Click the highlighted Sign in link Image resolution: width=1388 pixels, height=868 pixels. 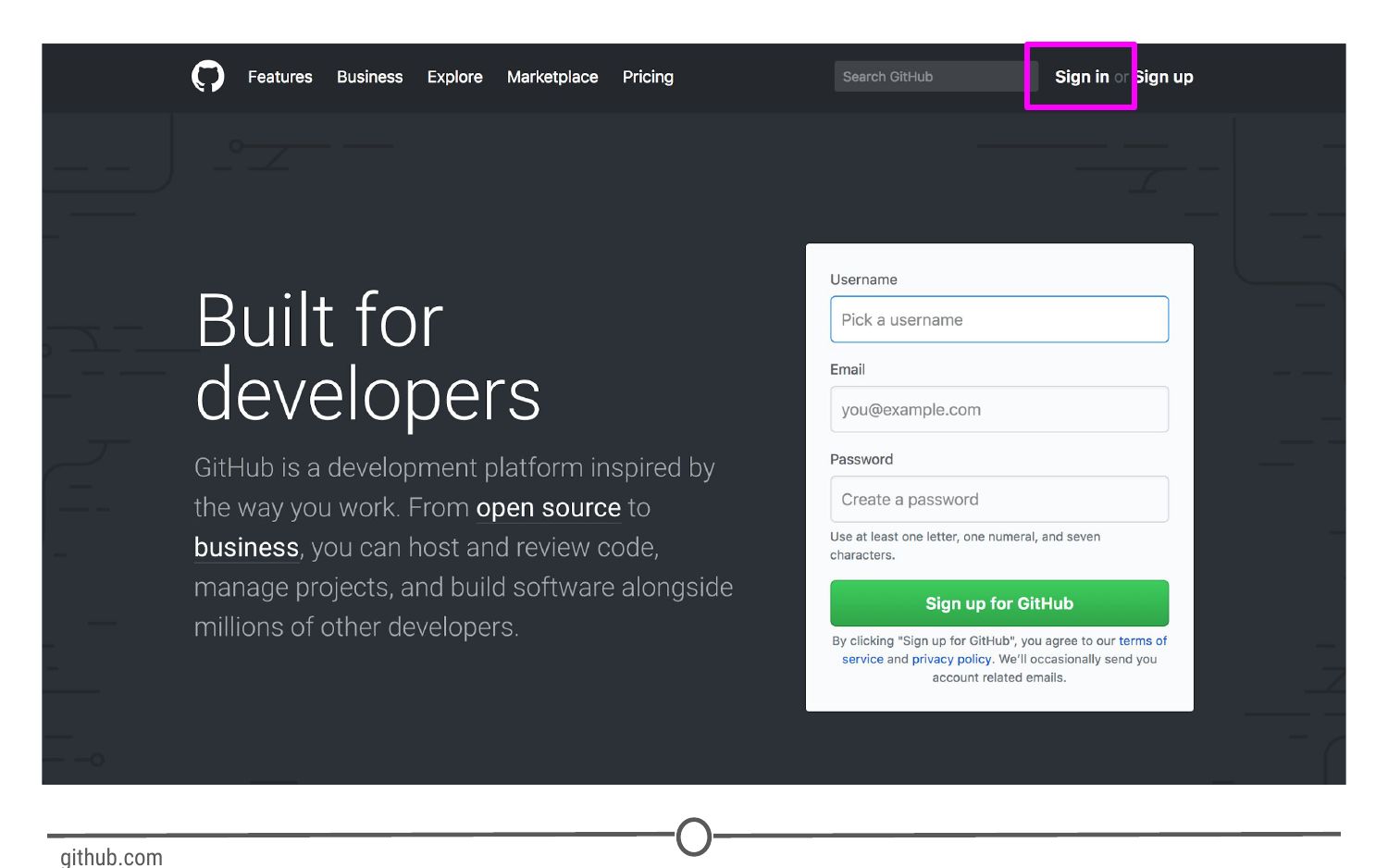point(1081,77)
